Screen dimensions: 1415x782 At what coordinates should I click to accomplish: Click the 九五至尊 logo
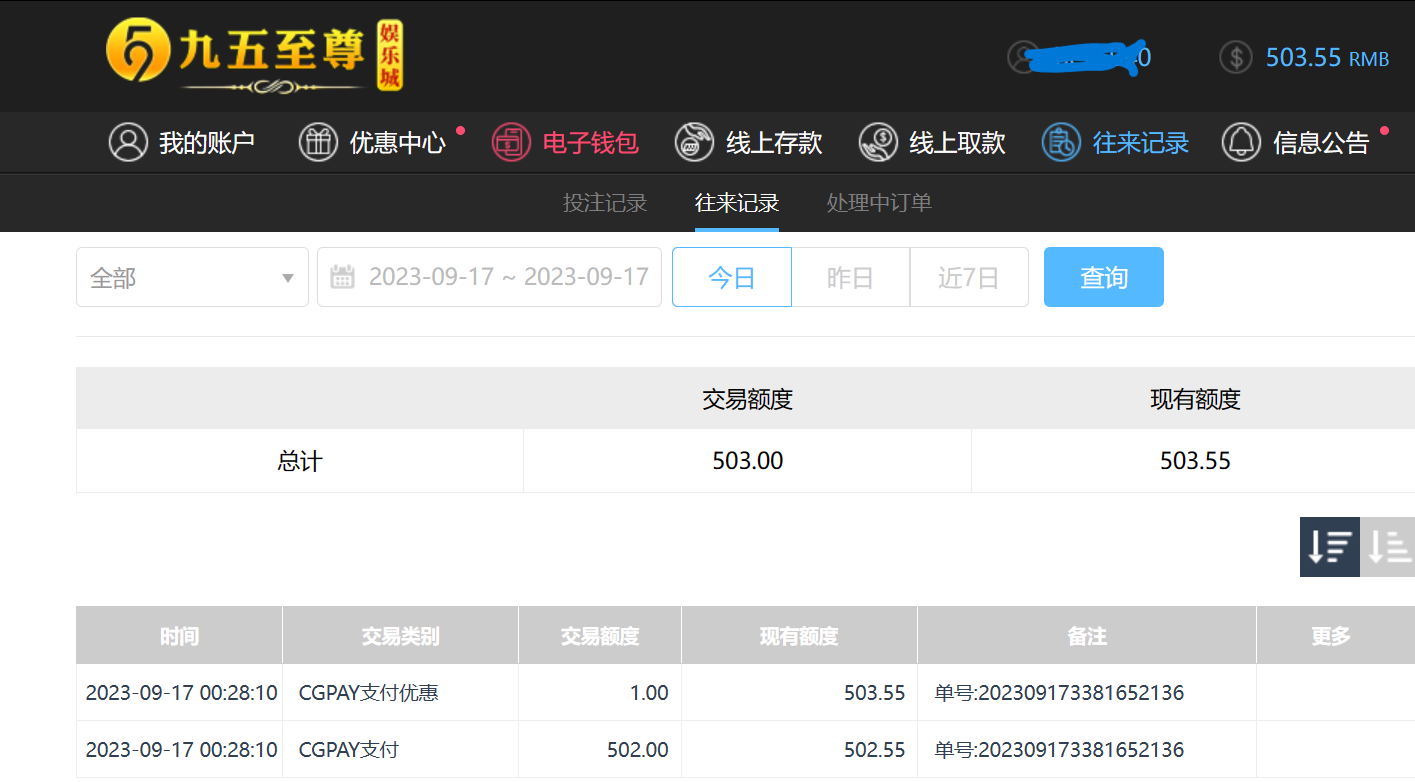tap(254, 56)
